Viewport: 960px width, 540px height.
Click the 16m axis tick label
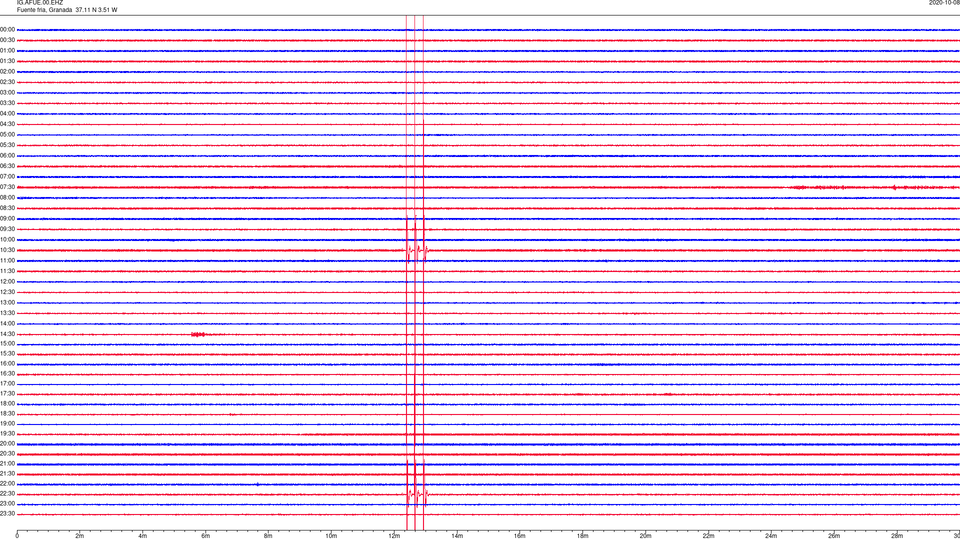520,536
